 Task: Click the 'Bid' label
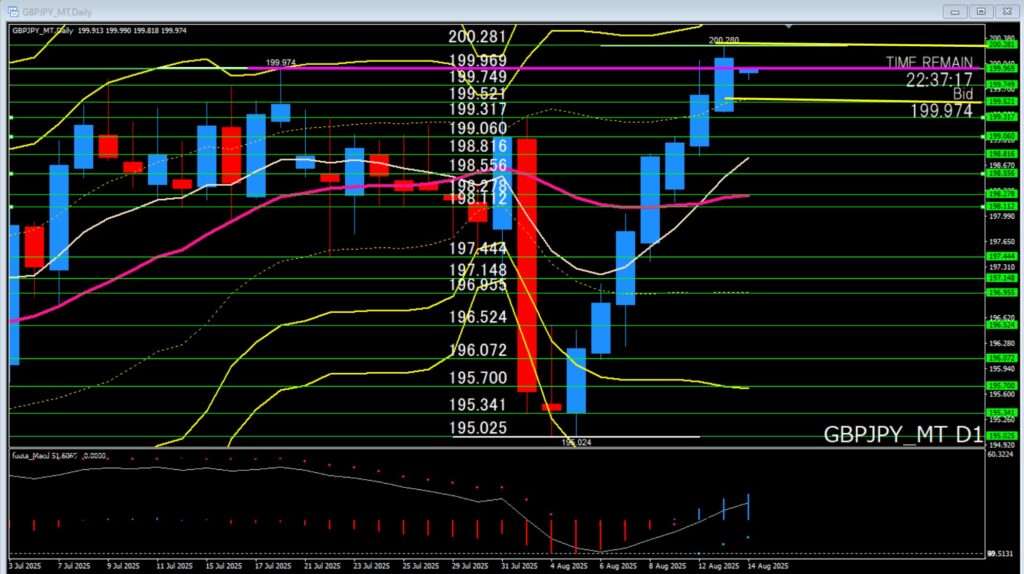point(963,94)
